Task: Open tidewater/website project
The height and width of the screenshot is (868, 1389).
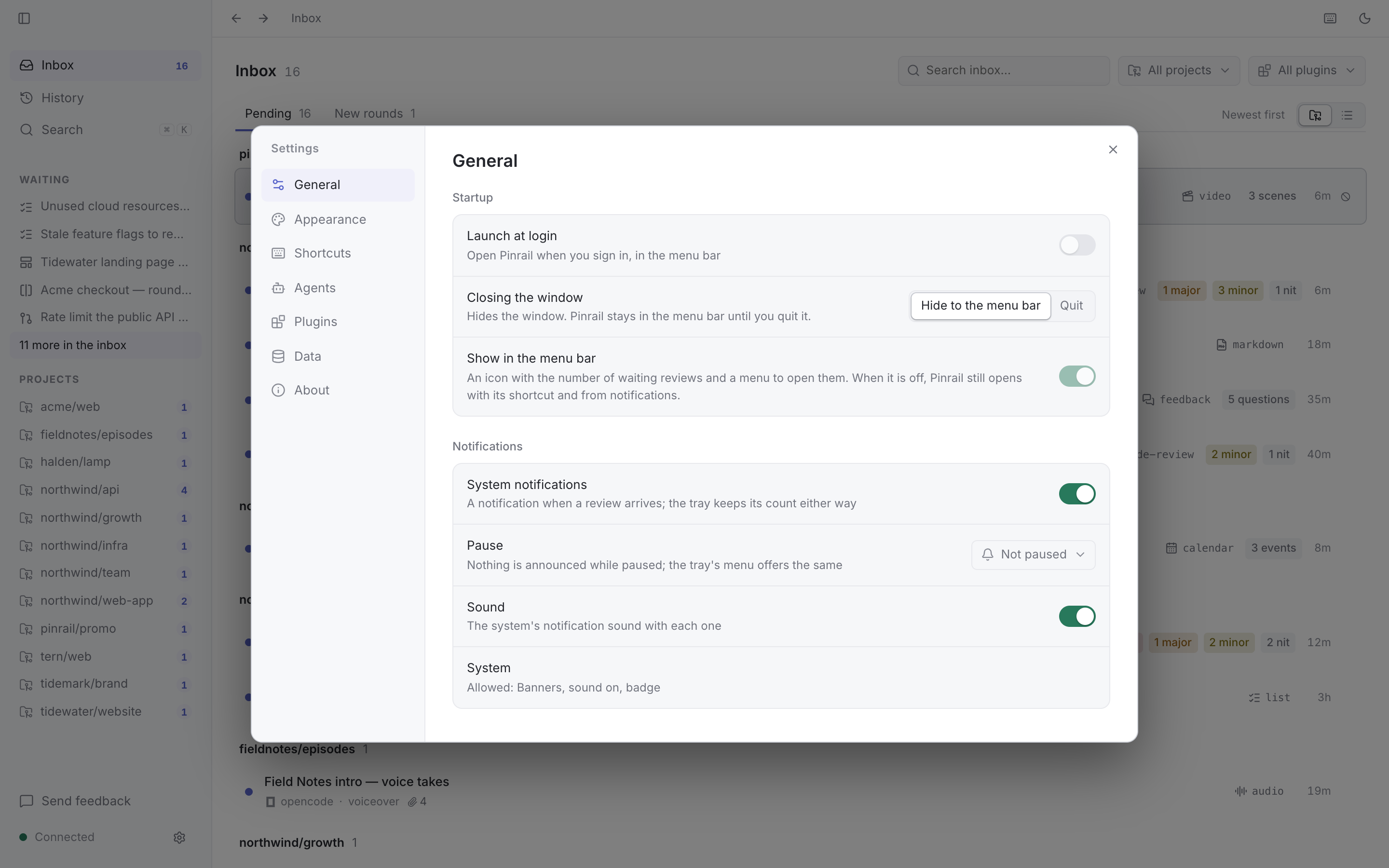Action: [x=106, y=712]
